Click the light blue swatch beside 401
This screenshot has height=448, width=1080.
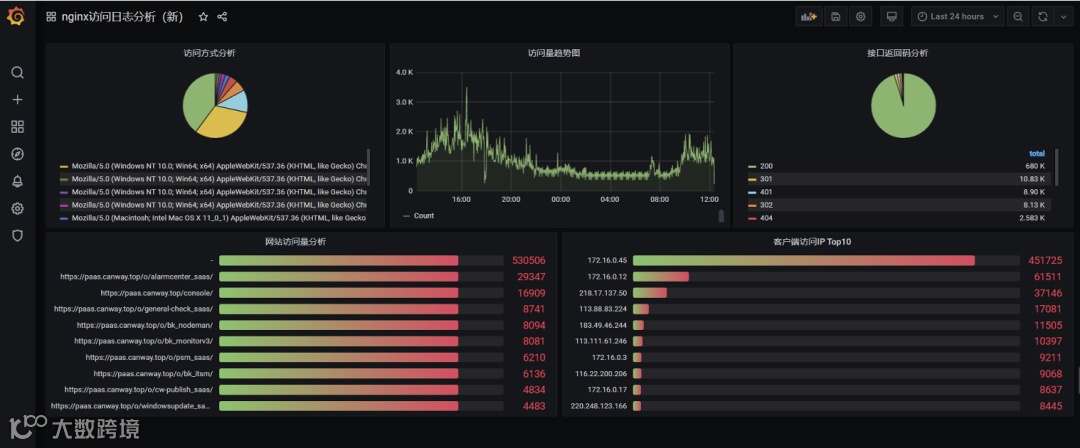pyautogui.click(x=752, y=192)
